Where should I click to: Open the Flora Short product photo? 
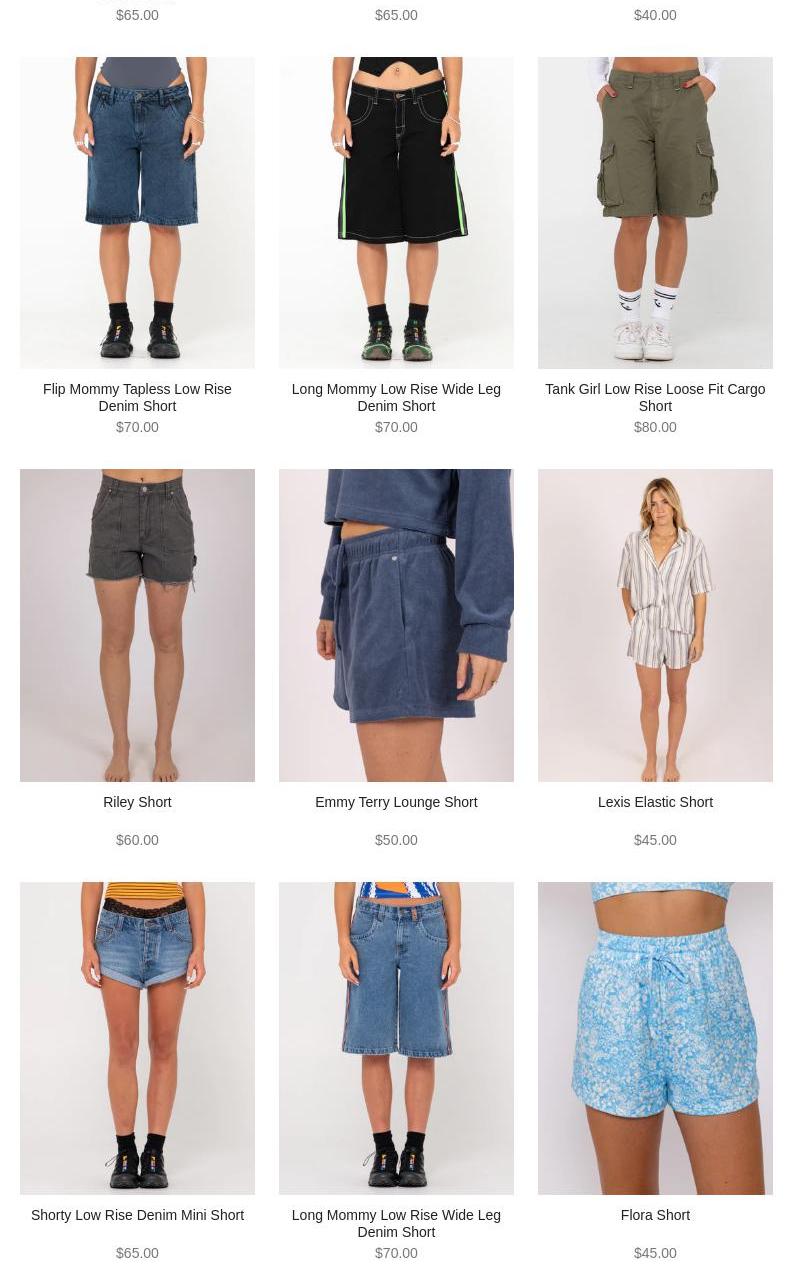coord(655,1038)
